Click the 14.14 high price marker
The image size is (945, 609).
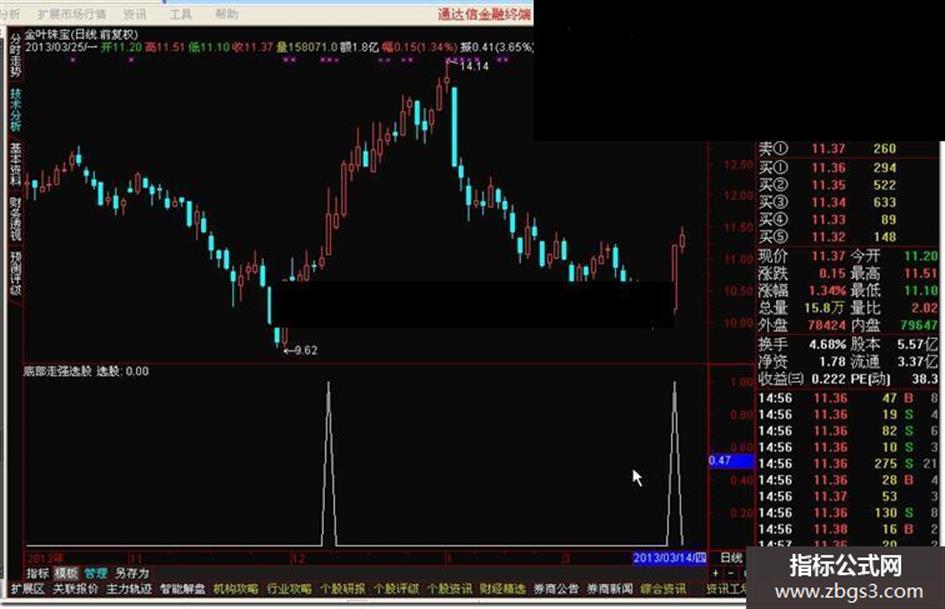click(x=474, y=66)
